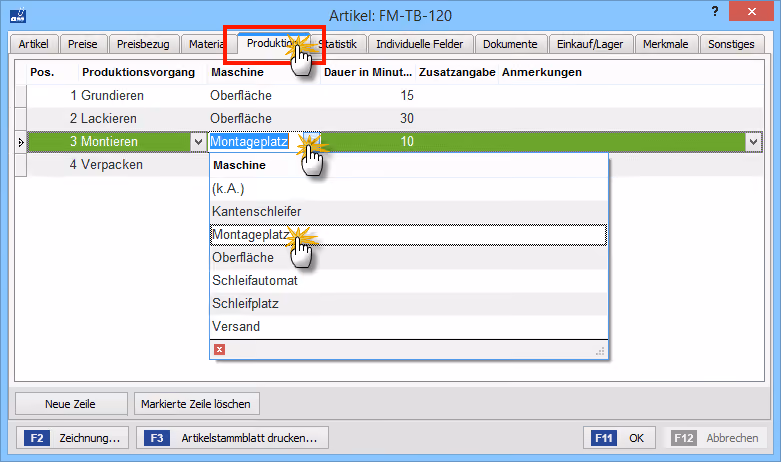Open the Preisbezug tab
Image resolution: width=781 pixels, height=462 pixels.
tap(143, 44)
